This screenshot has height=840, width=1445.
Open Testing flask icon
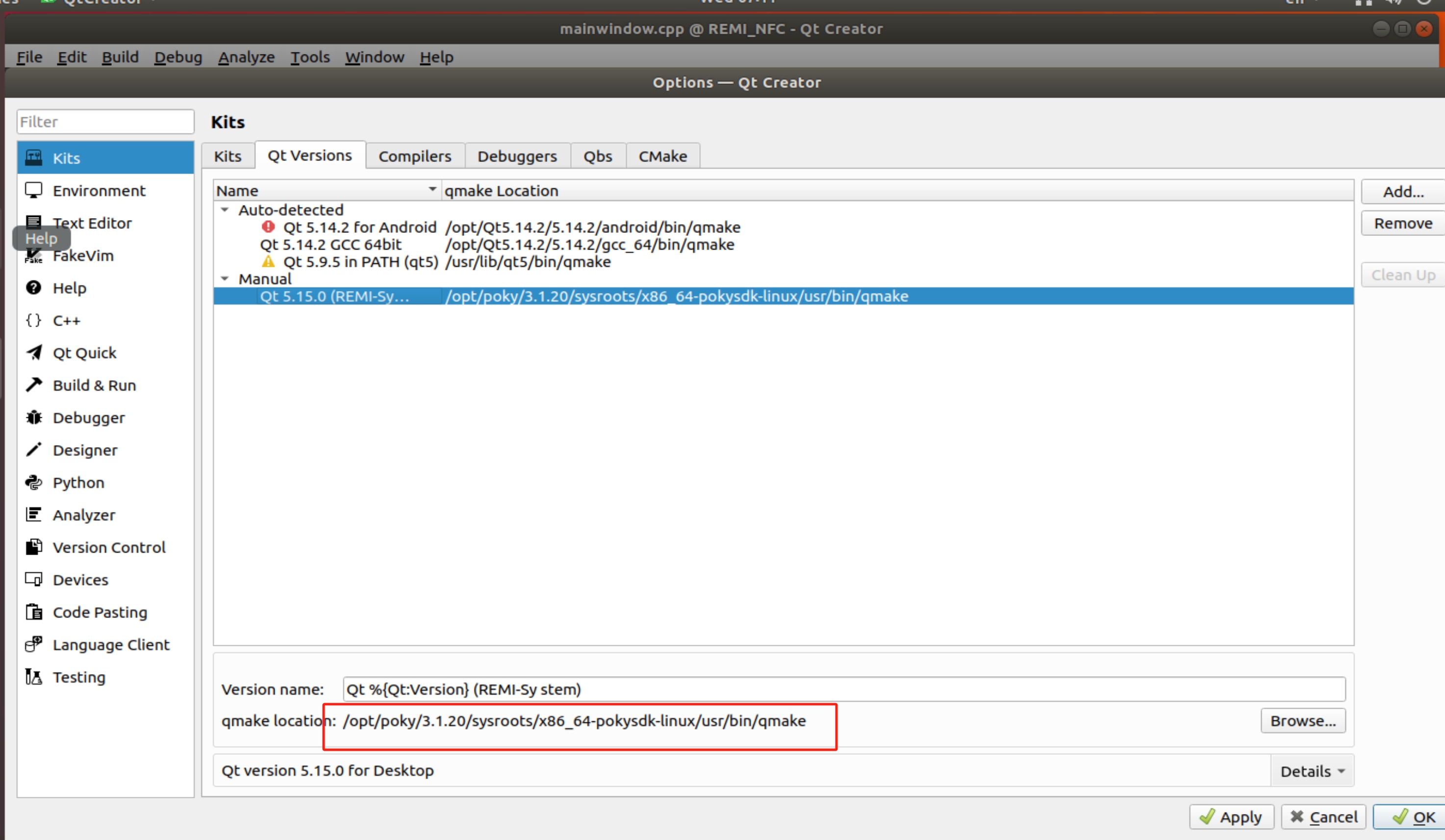pos(34,677)
